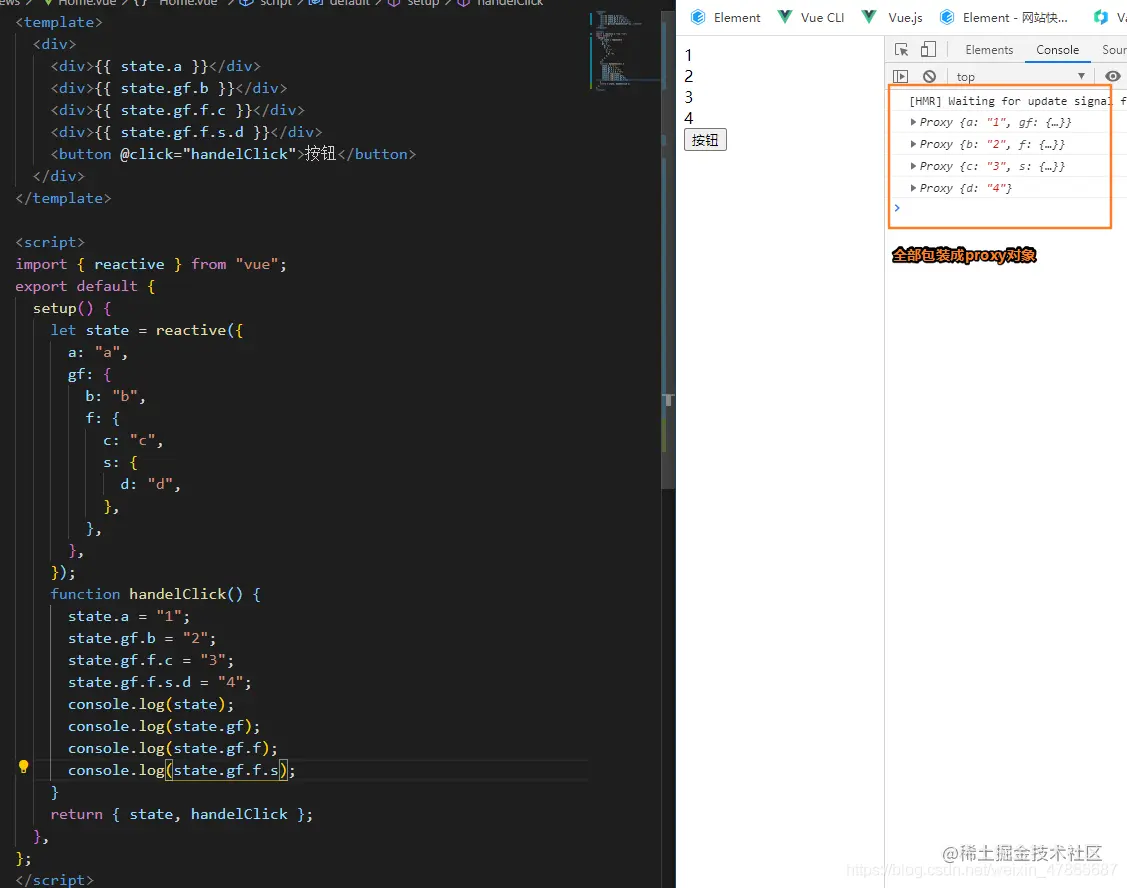Image resolution: width=1127 pixels, height=888 pixels.
Task: Click the inspect element picker icon
Action: click(x=901, y=50)
